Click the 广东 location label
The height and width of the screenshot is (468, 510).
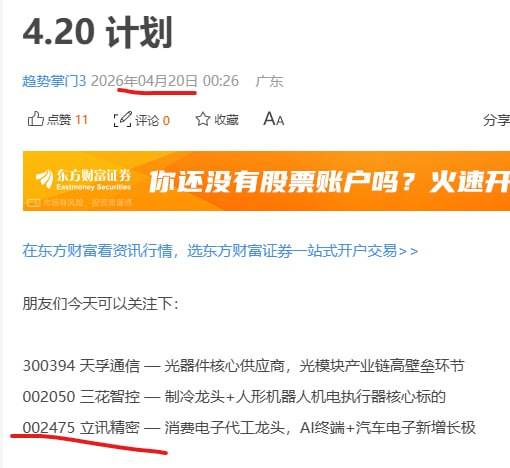click(269, 81)
